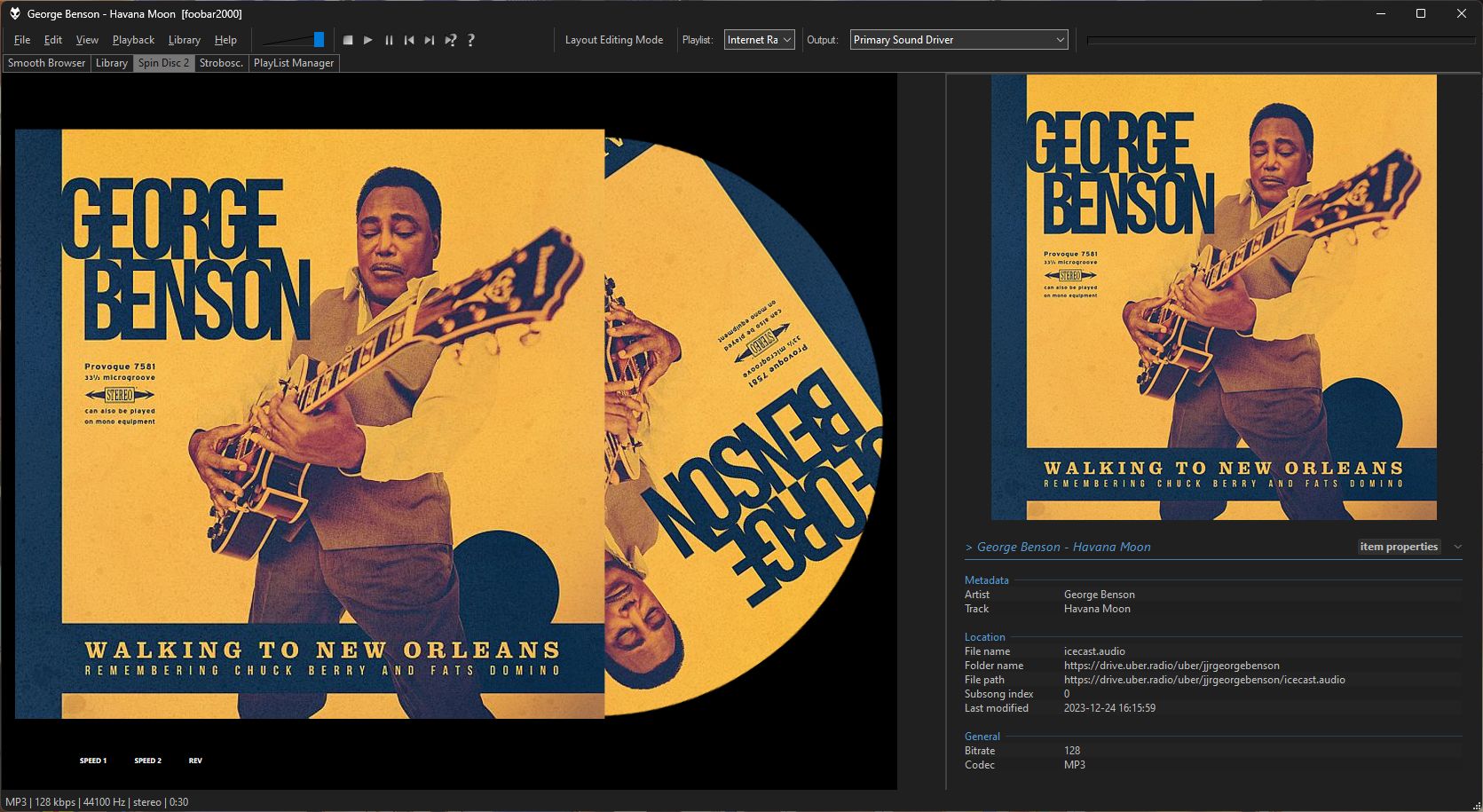Click the spinning vinyl disc image

pyautogui.click(x=744, y=426)
